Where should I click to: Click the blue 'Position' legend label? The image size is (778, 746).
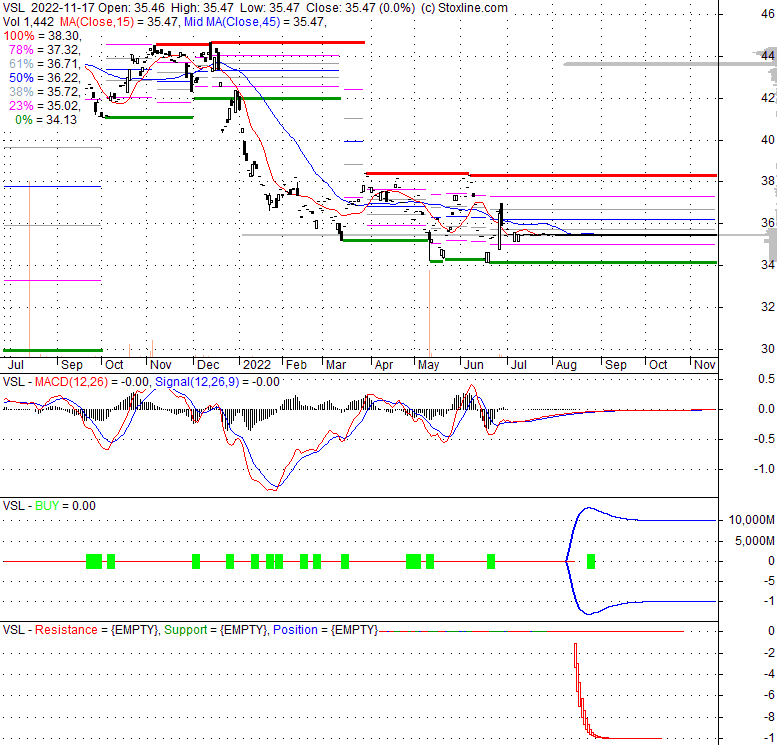pyautogui.click(x=295, y=630)
